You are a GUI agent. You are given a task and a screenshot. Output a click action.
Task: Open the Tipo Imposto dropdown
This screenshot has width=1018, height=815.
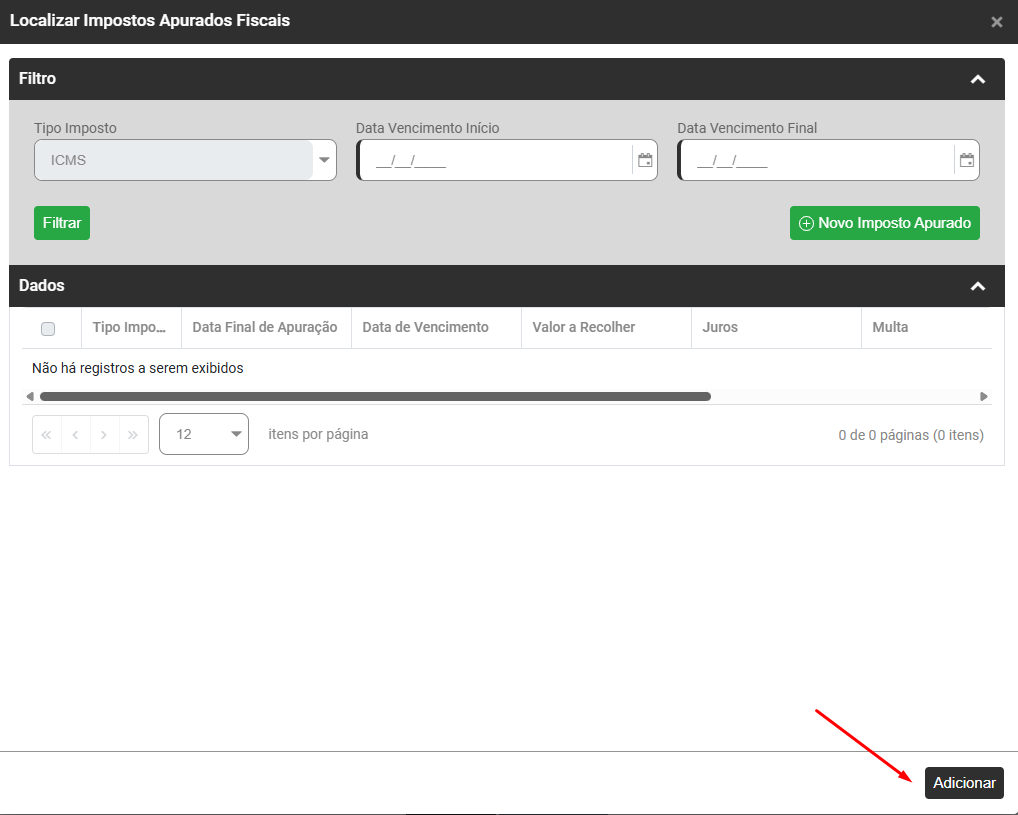coord(324,160)
